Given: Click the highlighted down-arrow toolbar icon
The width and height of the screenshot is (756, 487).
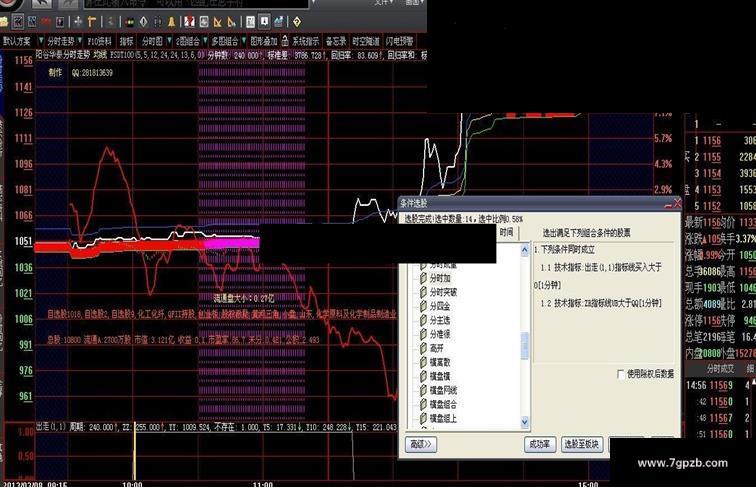Looking at the screenshot, I should tap(264, 22).
